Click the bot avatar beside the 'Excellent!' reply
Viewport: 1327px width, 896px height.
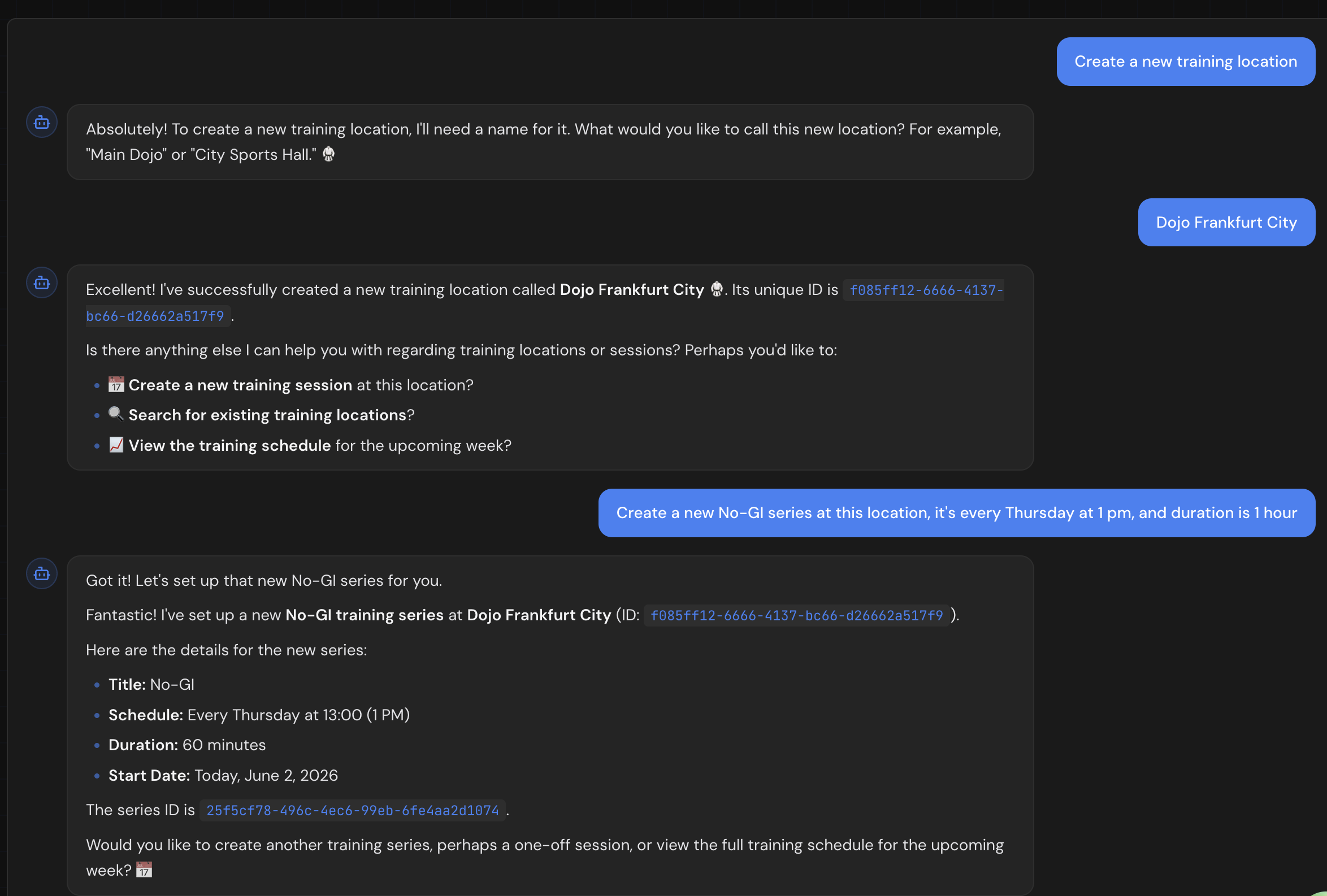pyautogui.click(x=42, y=282)
